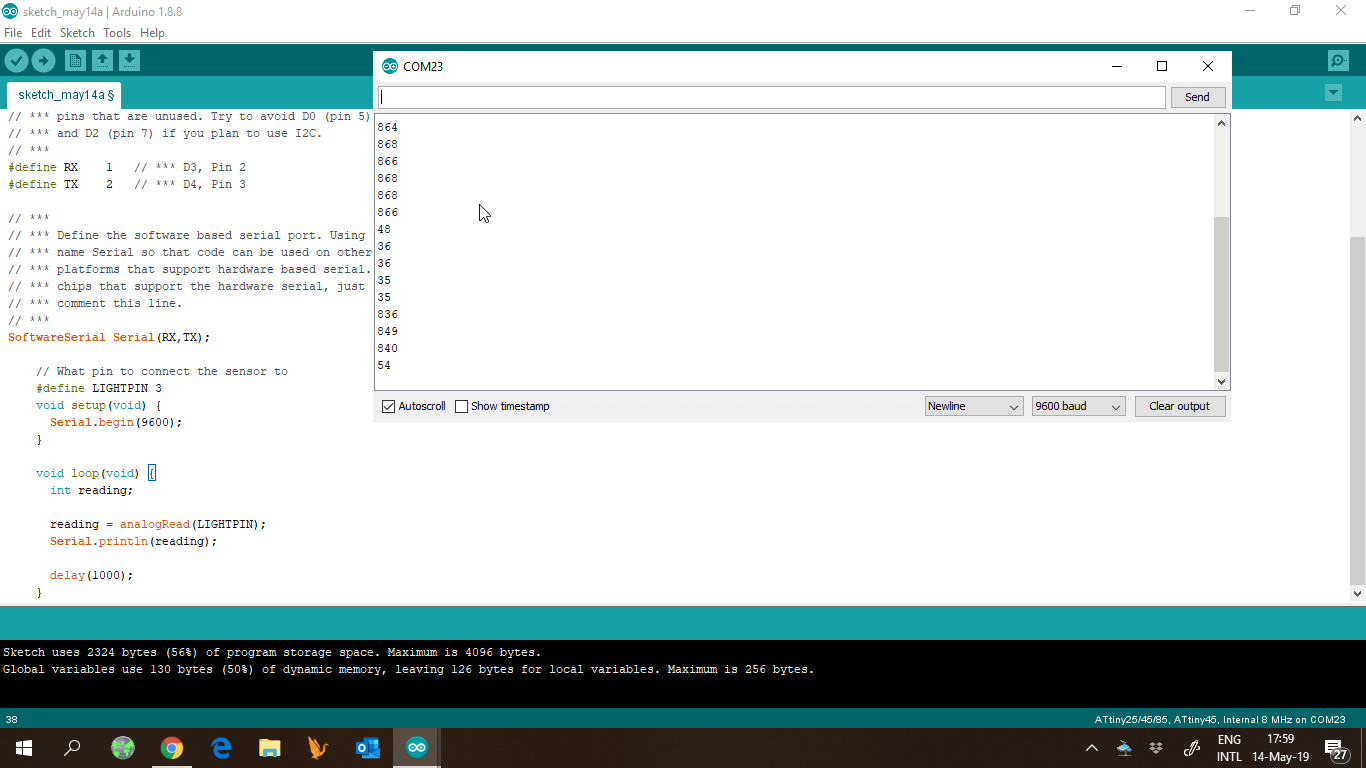Click the code line "SoftwareSerial Serial(RX,TX);"
This screenshot has height=768, width=1366.
coord(109,337)
